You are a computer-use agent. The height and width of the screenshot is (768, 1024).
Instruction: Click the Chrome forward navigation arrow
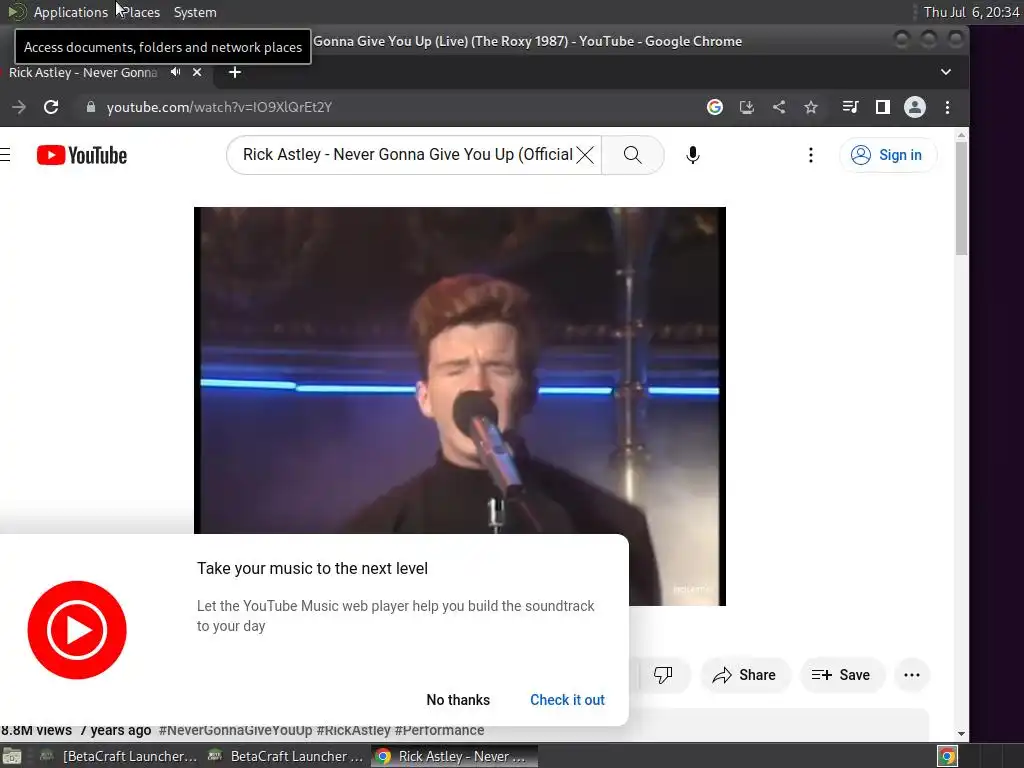[x=19, y=107]
